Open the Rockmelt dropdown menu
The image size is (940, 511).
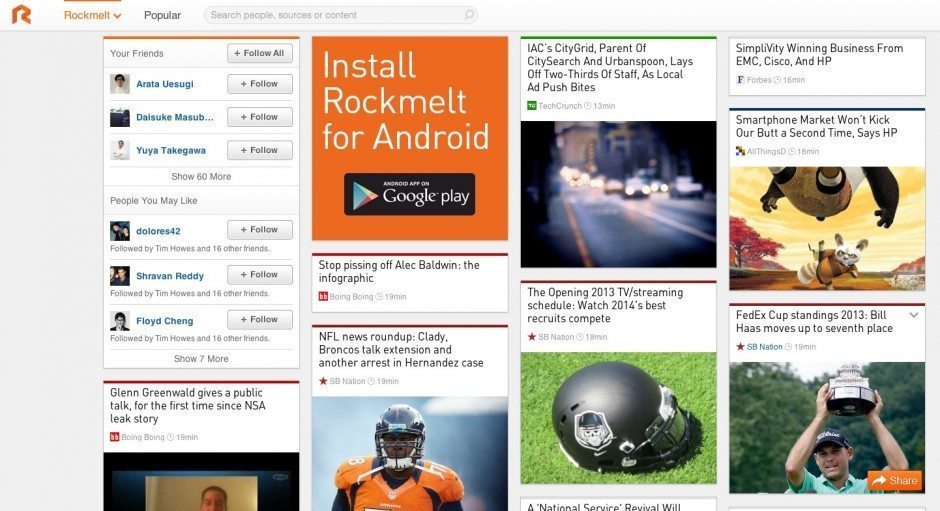coord(92,16)
